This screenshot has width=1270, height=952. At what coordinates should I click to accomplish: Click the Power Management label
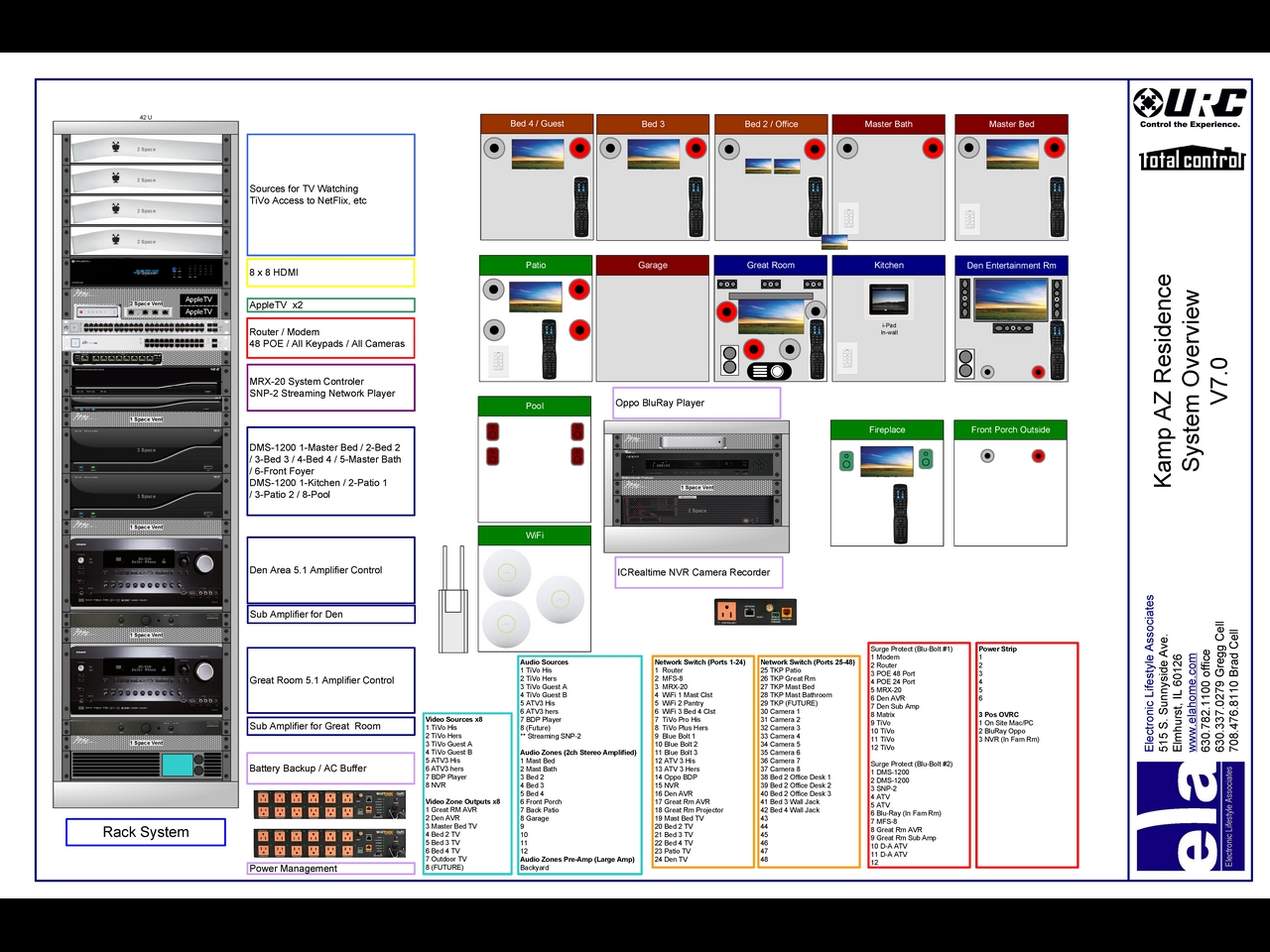pyautogui.click(x=330, y=869)
